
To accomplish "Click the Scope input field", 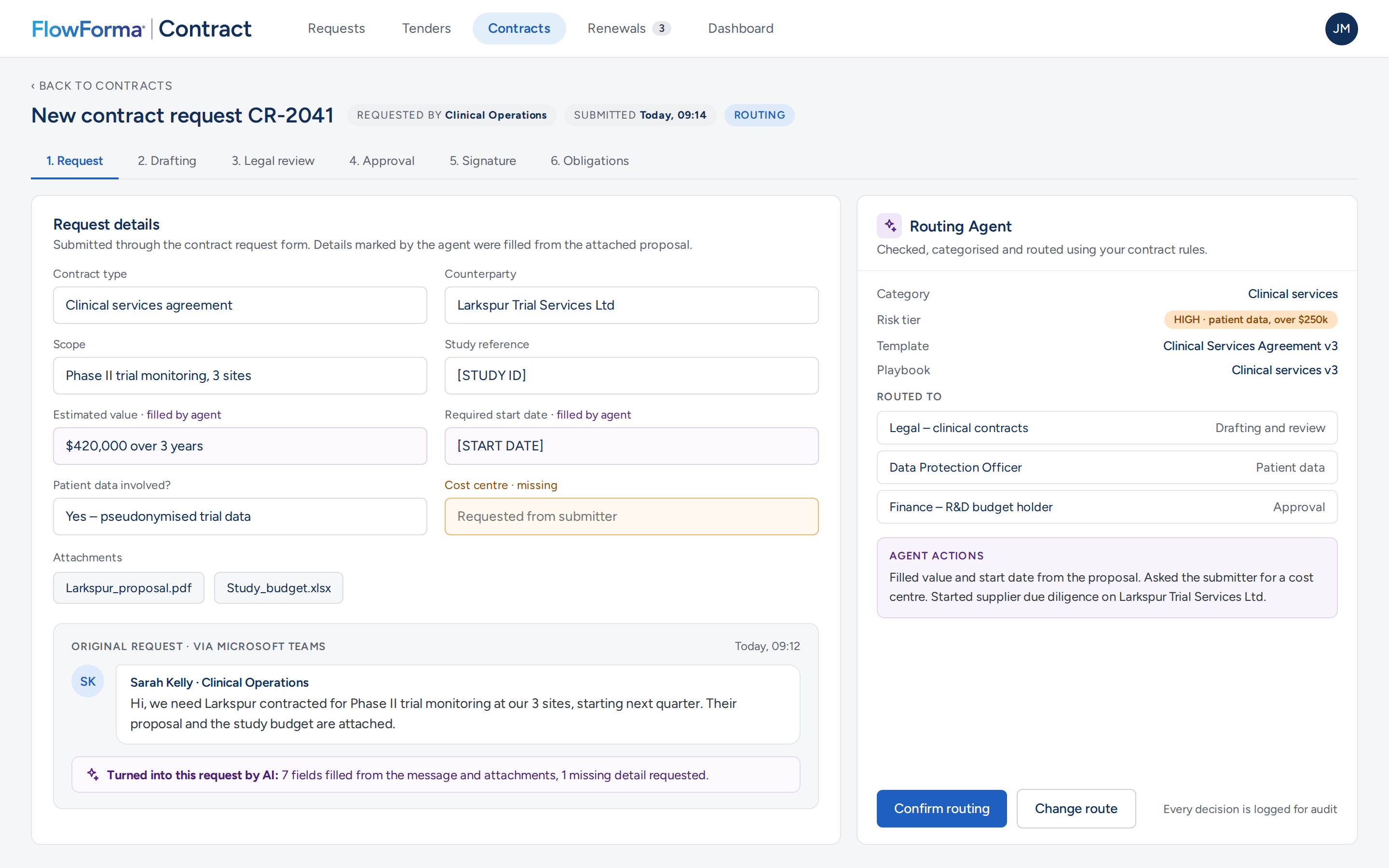I will click(240, 376).
